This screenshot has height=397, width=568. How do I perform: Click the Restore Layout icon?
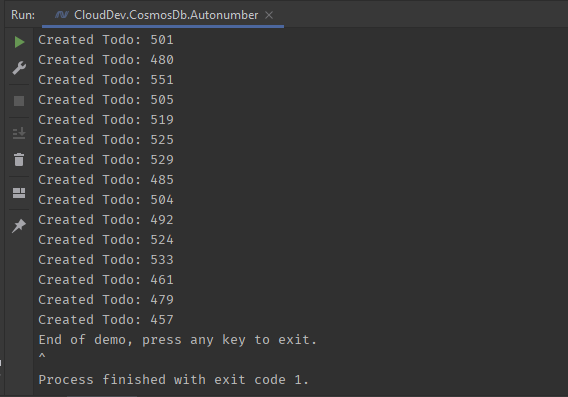(x=19, y=193)
